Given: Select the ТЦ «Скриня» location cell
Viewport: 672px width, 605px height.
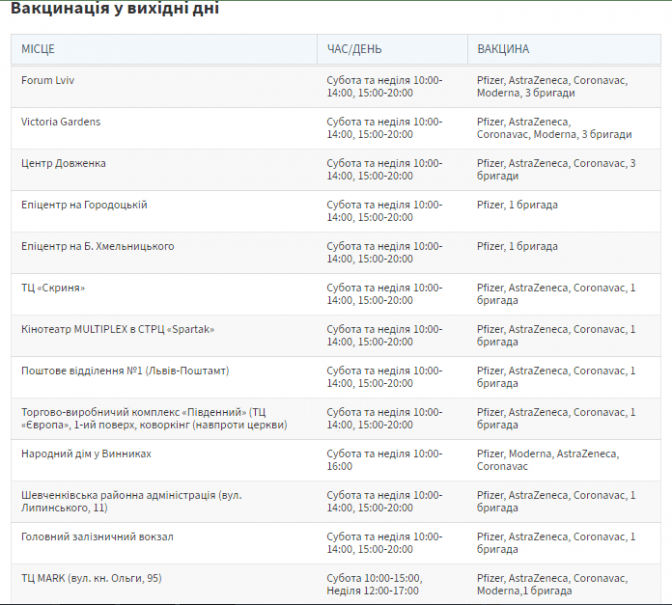Looking at the screenshot, I should (53, 288).
